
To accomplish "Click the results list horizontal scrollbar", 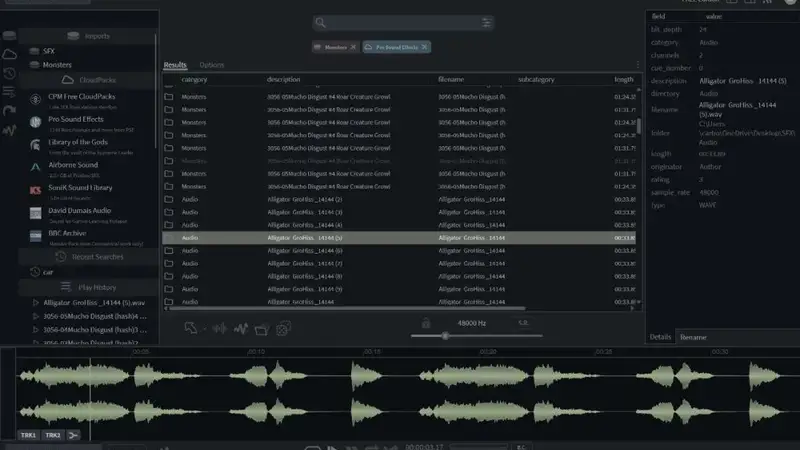I will pyautogui.click(x=347, y=308).
